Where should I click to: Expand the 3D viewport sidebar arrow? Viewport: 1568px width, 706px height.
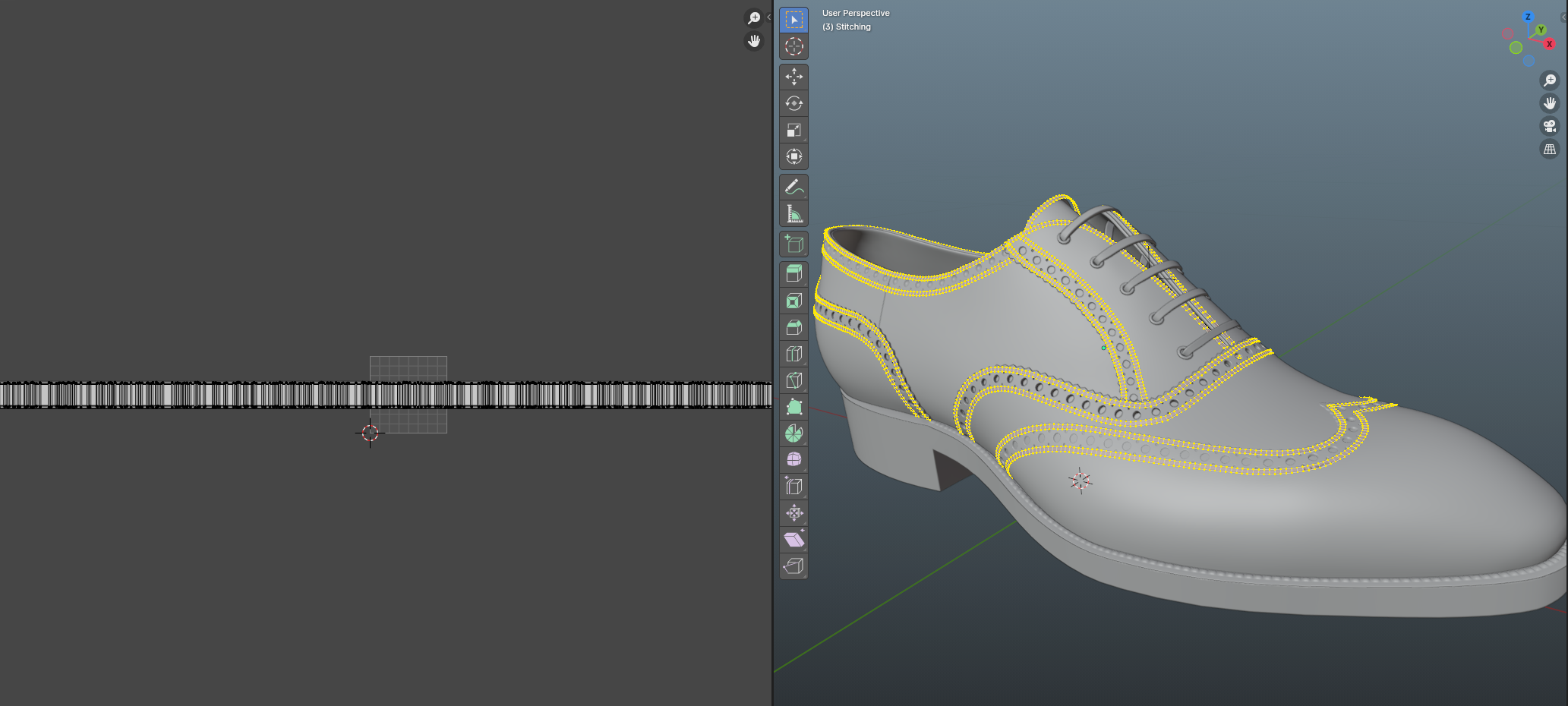pos(1564,17)
